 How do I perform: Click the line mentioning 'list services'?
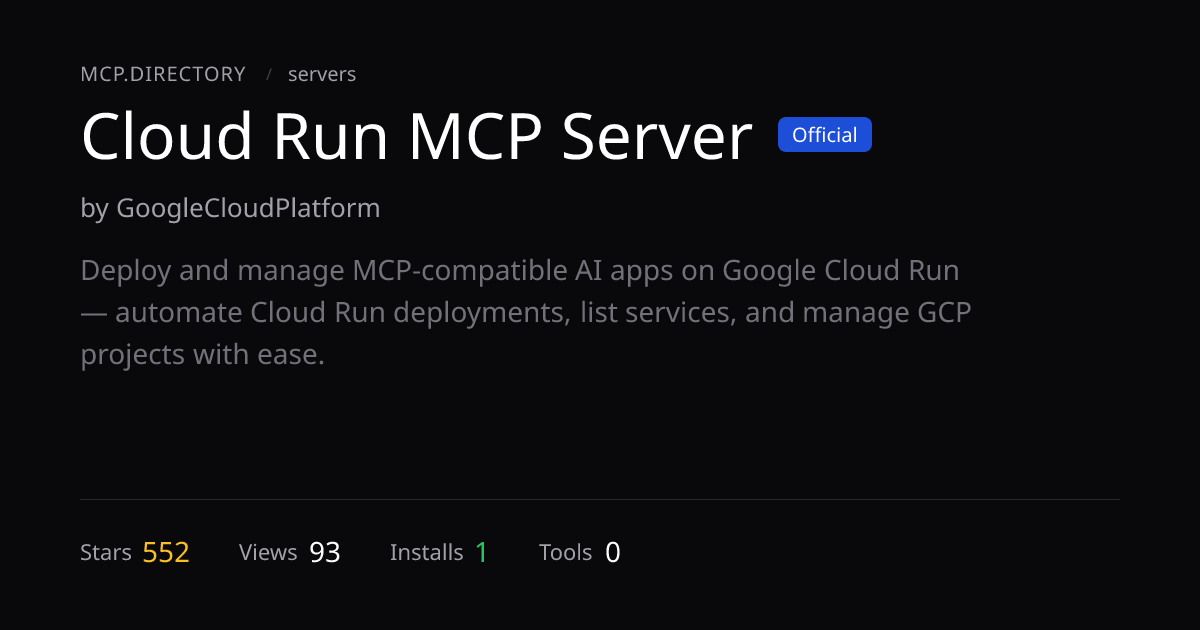tap(526, 313)
